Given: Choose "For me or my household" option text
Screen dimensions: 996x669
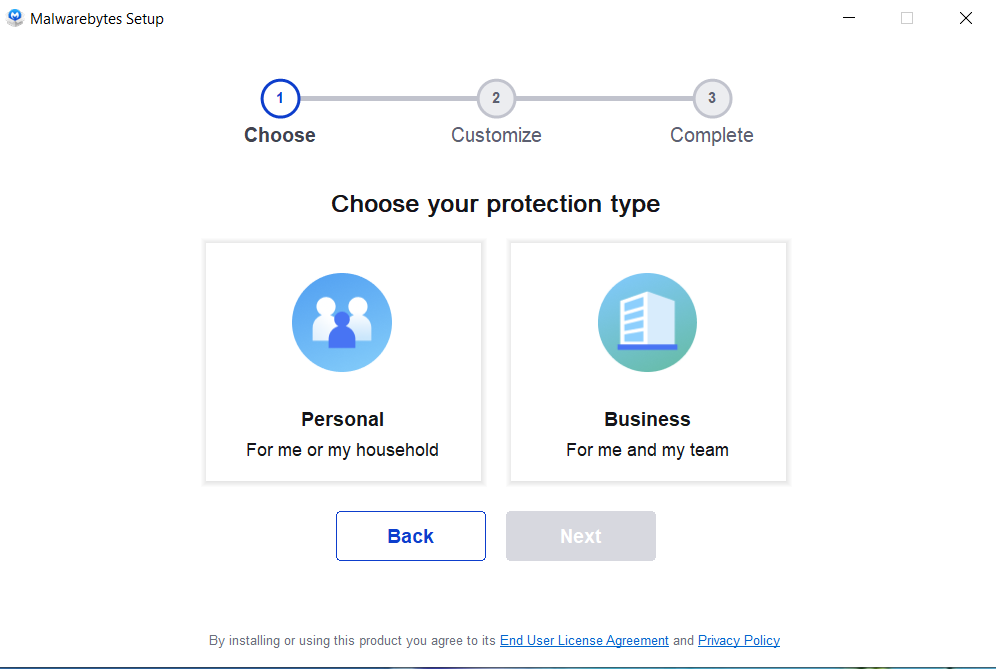Looking at the screenshot, I should [x=342, y=450].
